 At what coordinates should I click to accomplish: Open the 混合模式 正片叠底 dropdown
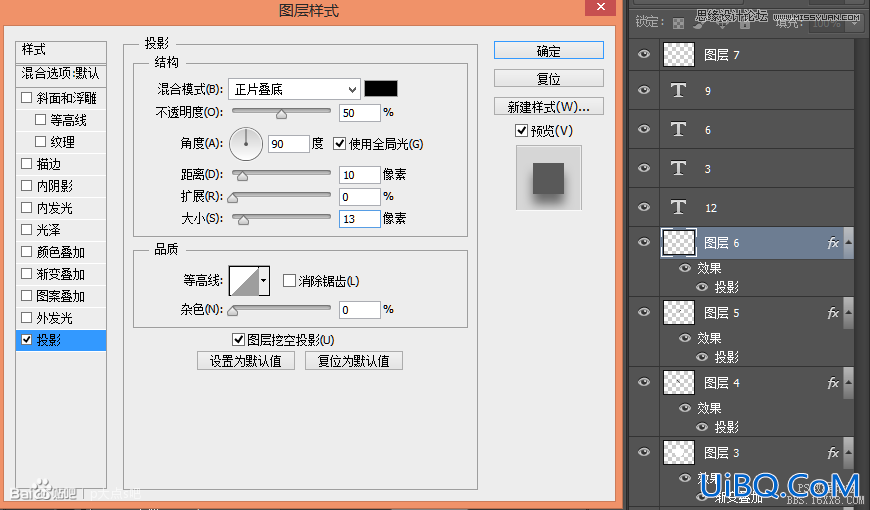coord(294,89)
